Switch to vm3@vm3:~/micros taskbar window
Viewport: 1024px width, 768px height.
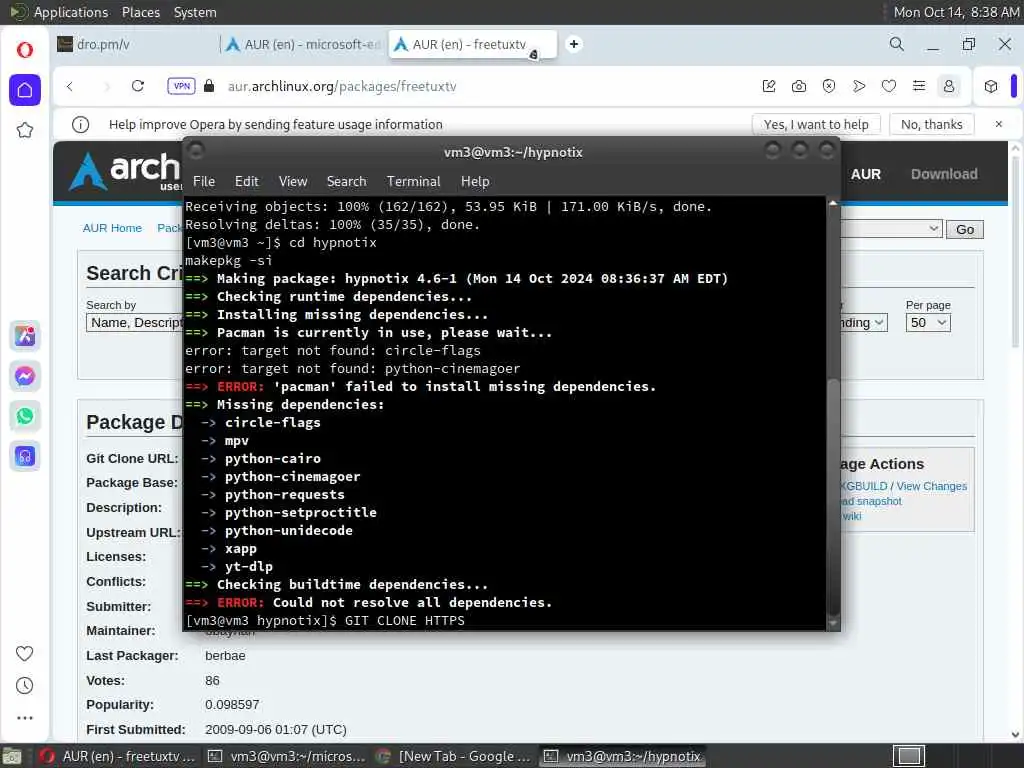coord(286,756)
